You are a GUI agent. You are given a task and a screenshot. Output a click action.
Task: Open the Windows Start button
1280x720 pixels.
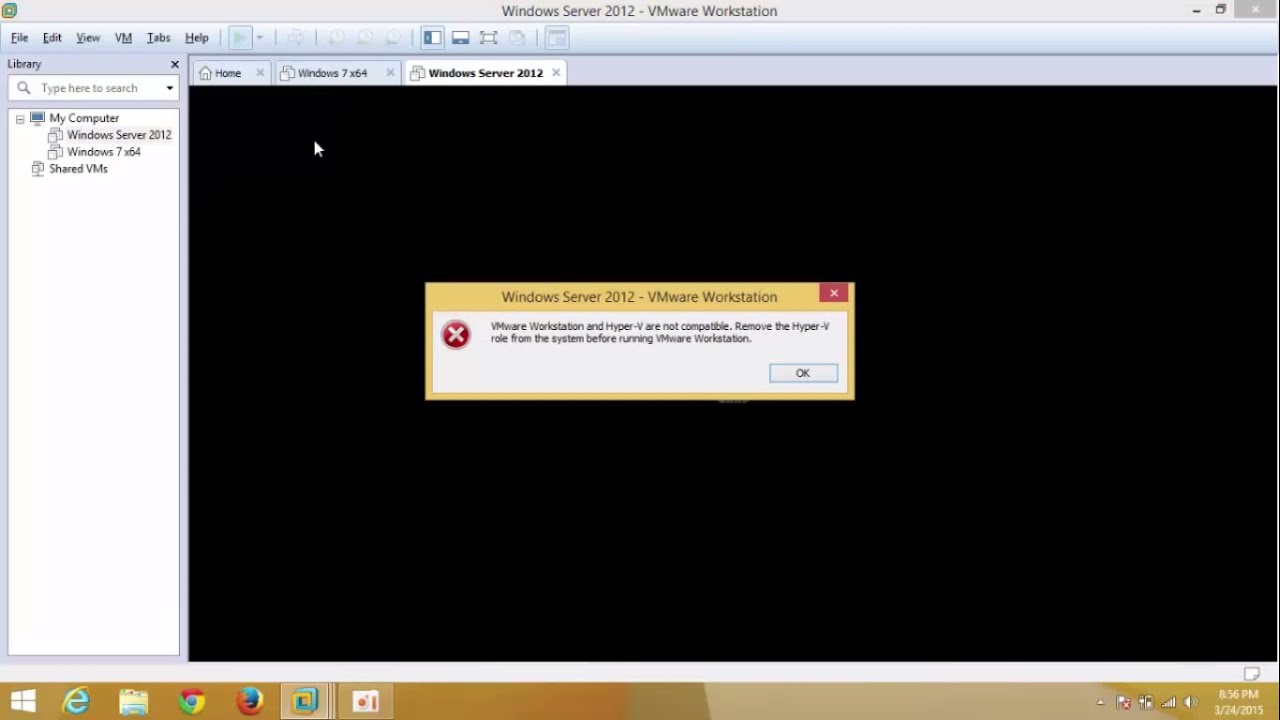(x=22, y=701)
